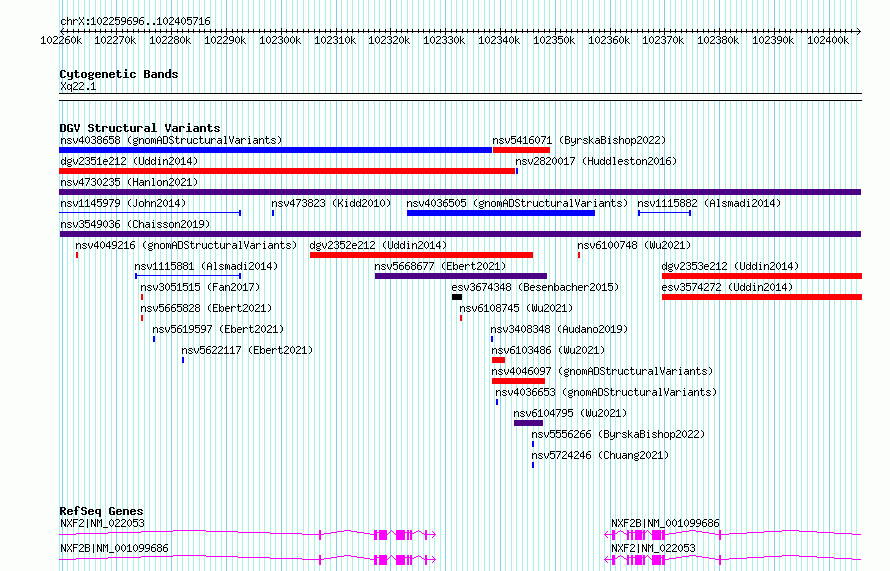Click the NXF2B|NM_001099686 gene label at right
The width and height of the screenshot is (890, 571).
[x=665, y=523]
